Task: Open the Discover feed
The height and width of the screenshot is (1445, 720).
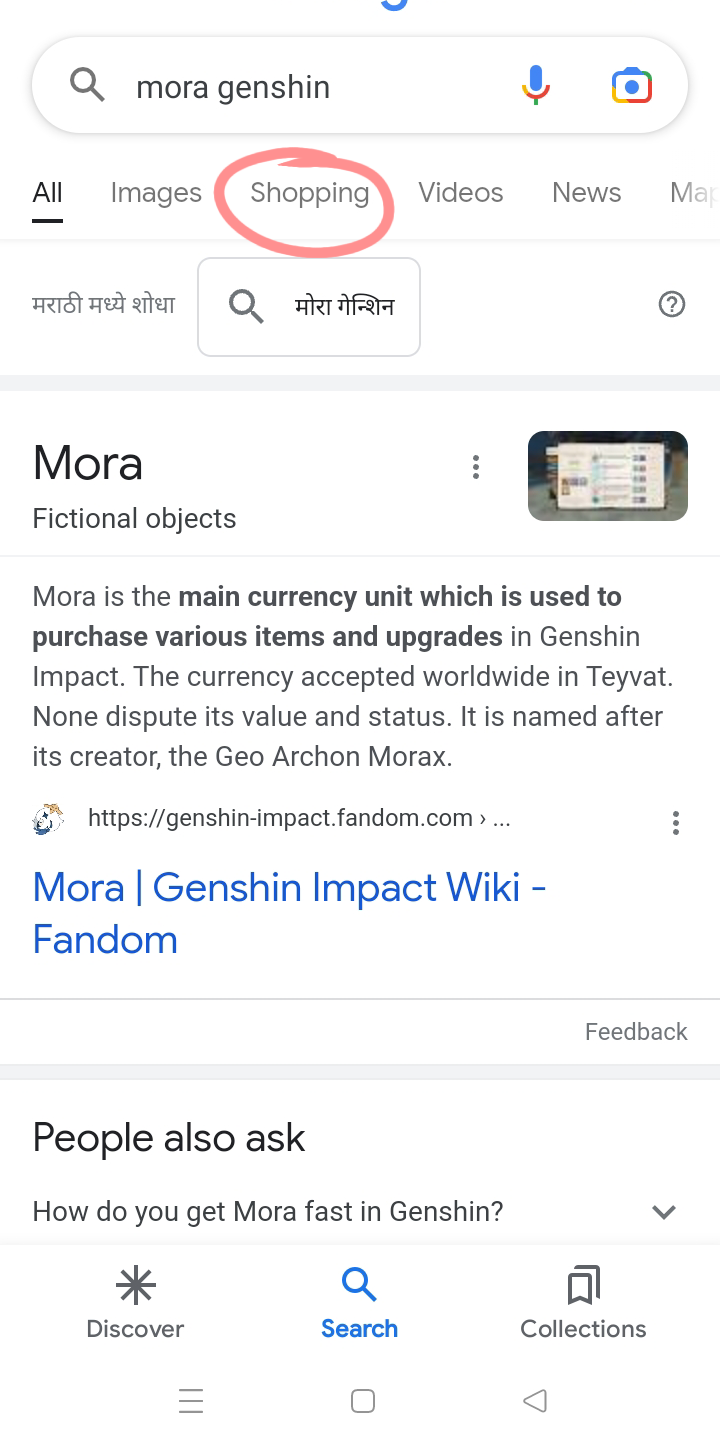Action: pyautogui.click(x=135, y=1300)
